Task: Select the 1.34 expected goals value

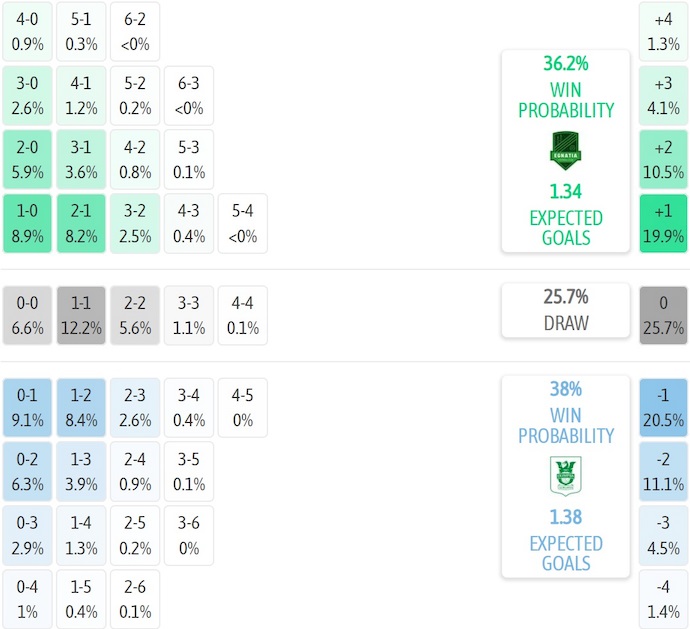Action: [x=565, y=192]
